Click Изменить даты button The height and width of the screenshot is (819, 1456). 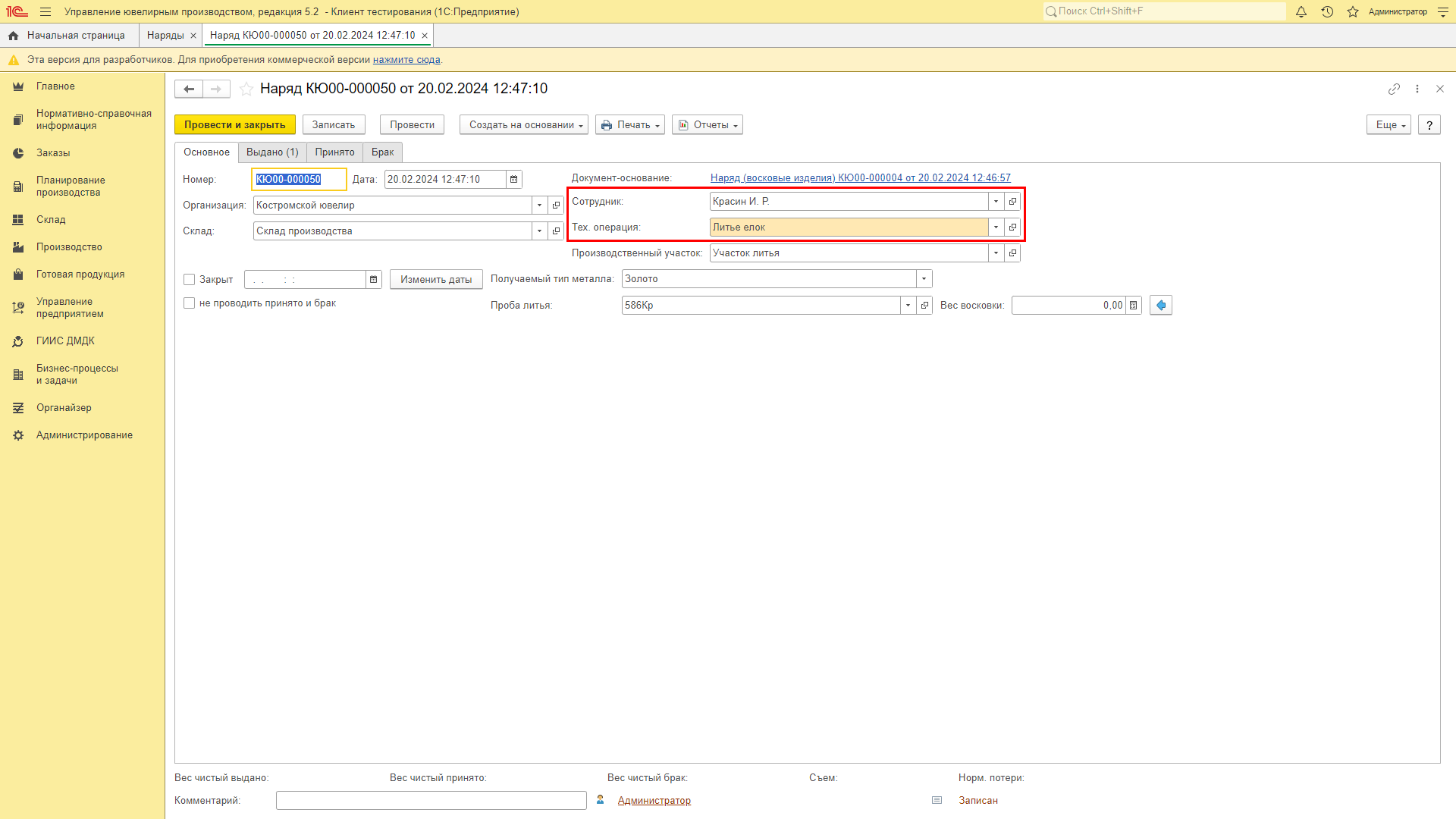tap(436, 280)
